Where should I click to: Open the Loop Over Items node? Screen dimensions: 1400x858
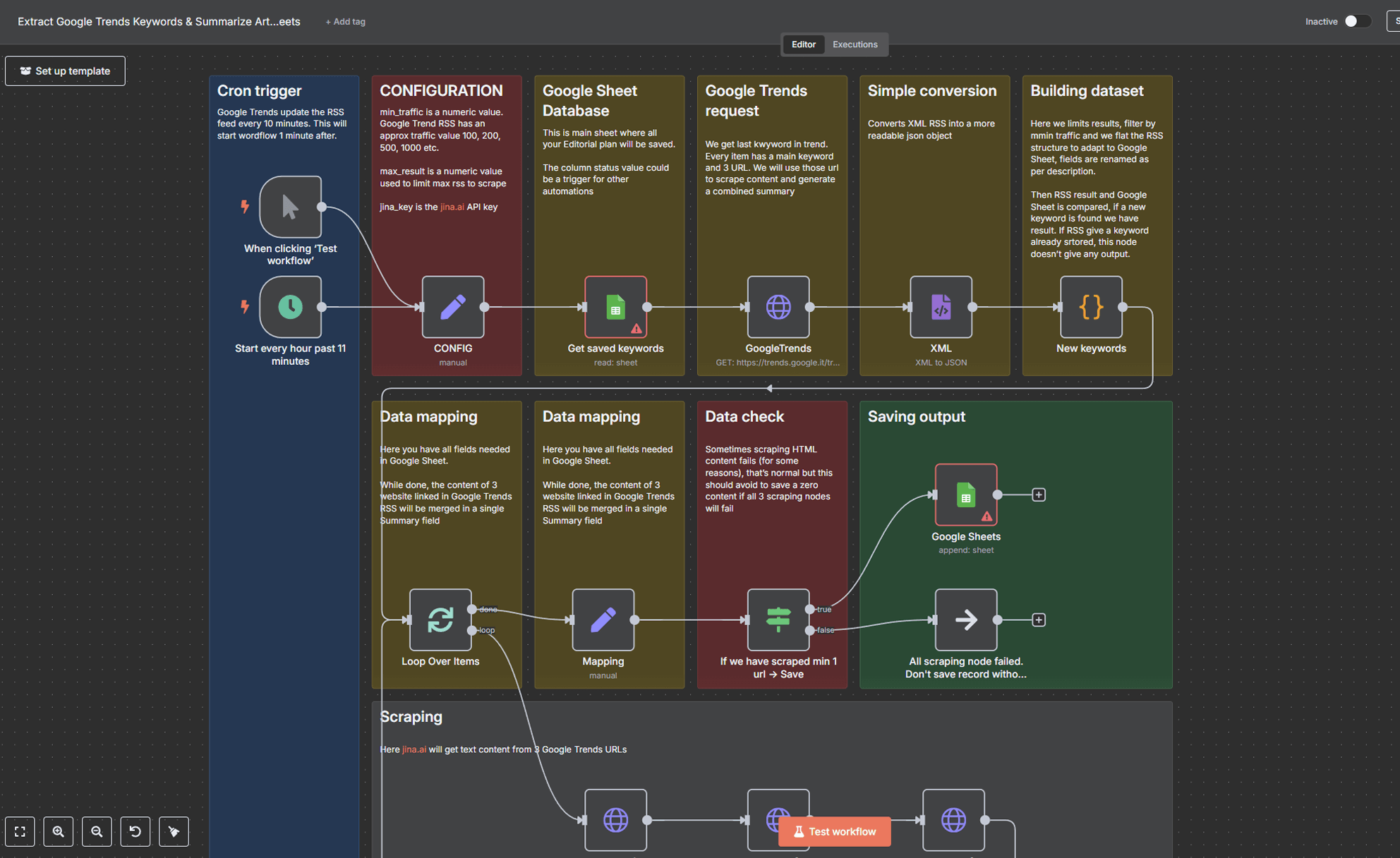440,620
